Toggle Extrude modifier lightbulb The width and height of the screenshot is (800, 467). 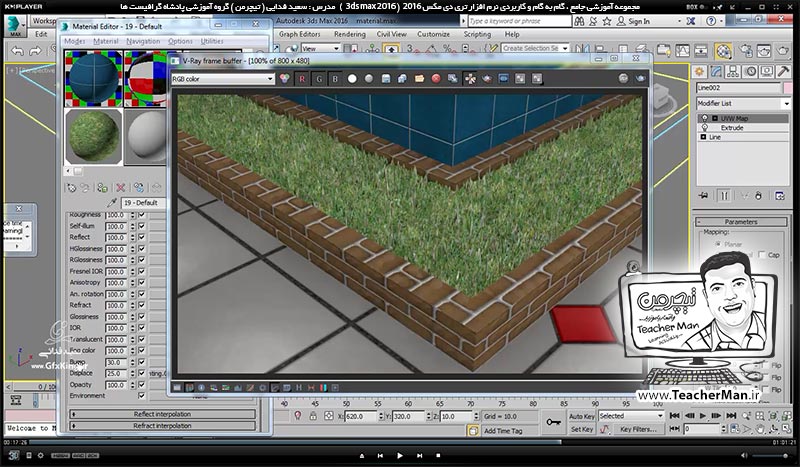pos(705,128)
